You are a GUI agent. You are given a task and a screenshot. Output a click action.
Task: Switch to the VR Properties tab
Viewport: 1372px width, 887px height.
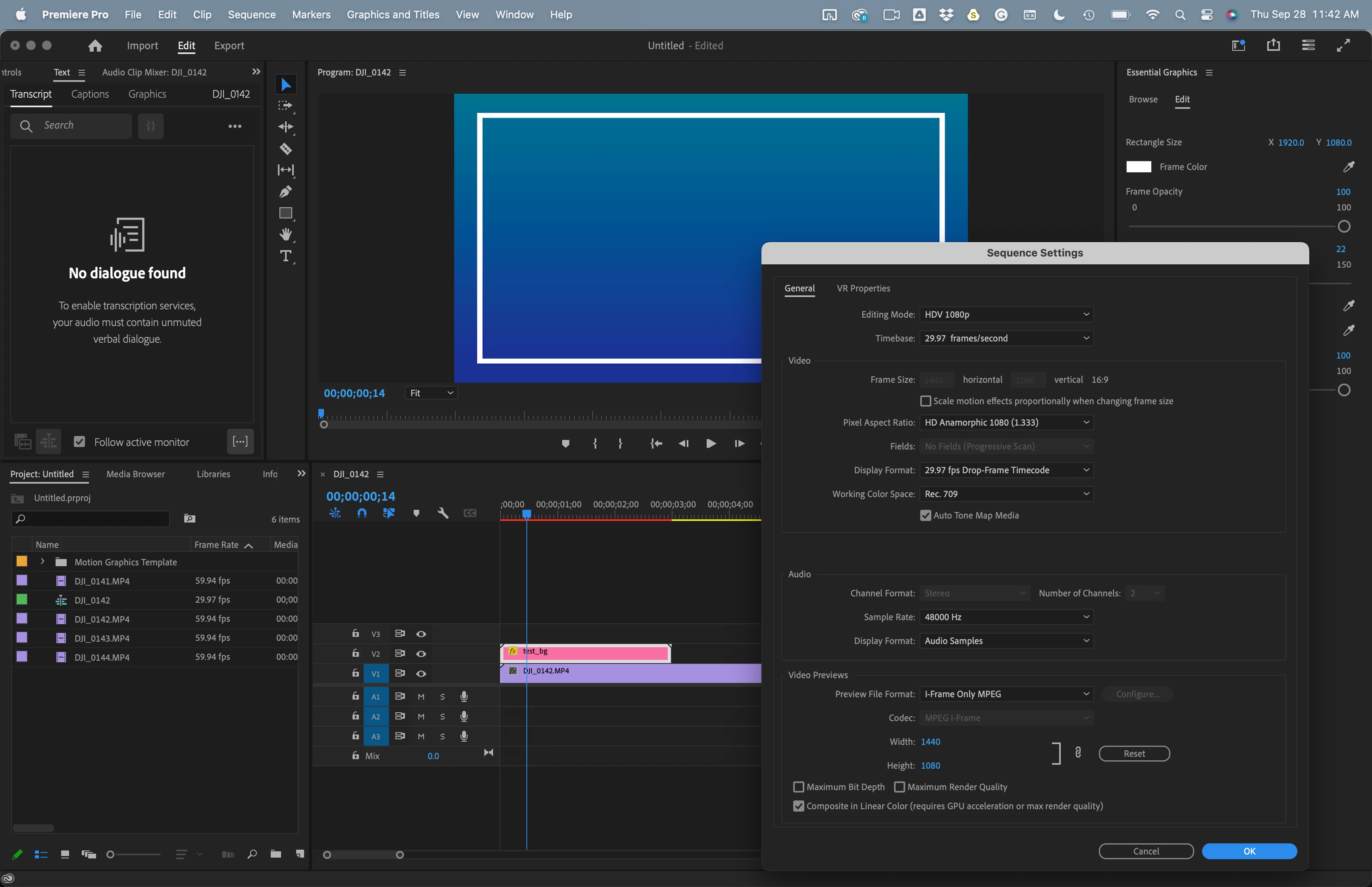coord(863,288)
